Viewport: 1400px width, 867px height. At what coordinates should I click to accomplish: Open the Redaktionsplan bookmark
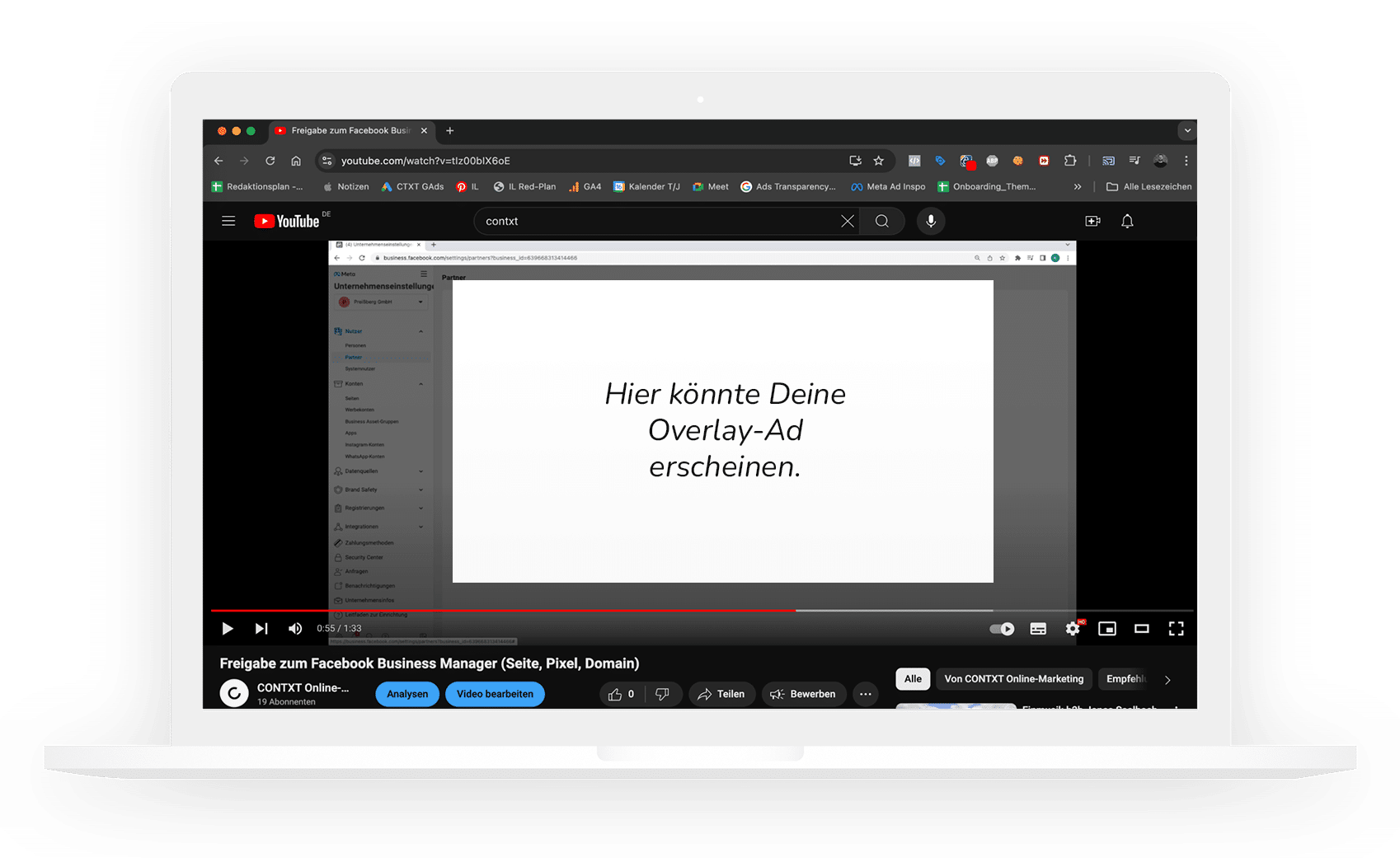point(257,186)
